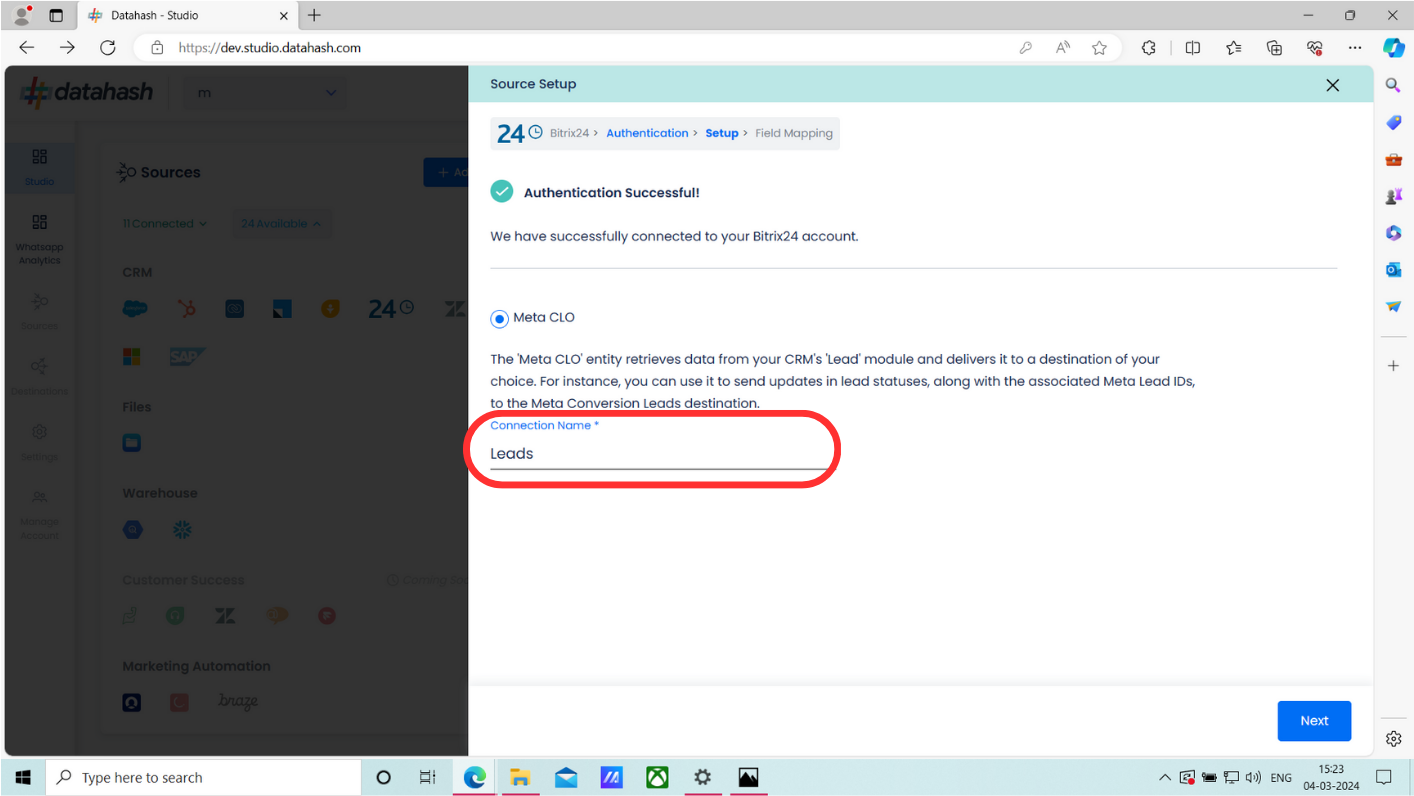Image resolution: width=1414 pixels, height=796 pixels.
Task: Open Collections icon in toolbar
Action: point(1274,47)
